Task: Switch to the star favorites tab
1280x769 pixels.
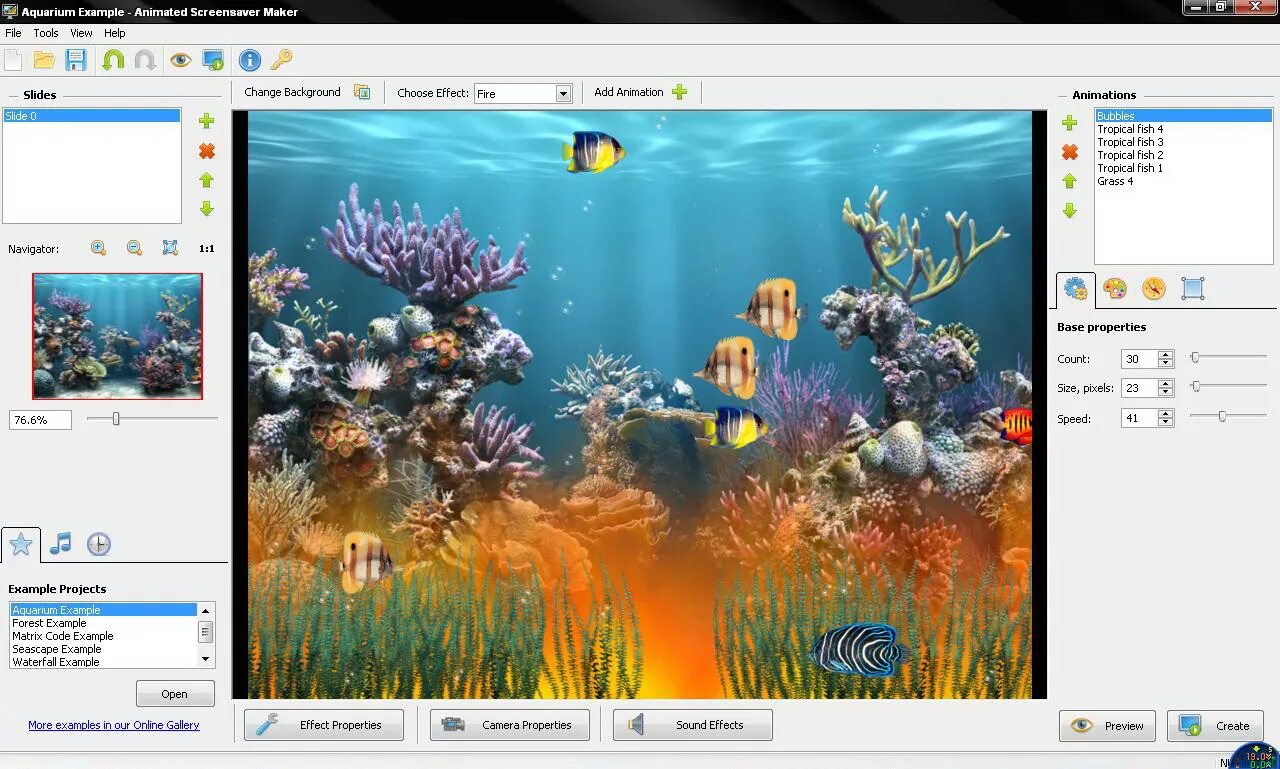Action: 21,544
